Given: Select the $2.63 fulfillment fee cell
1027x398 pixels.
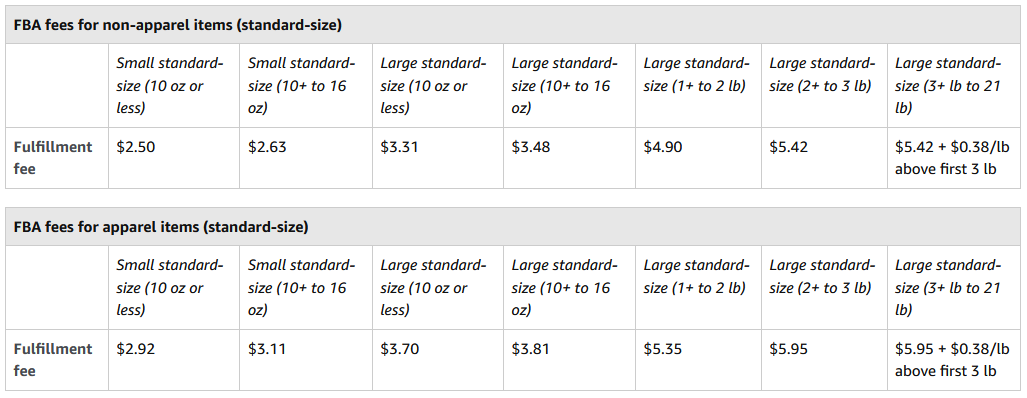Looking at the screenshot, I should 306,158.
